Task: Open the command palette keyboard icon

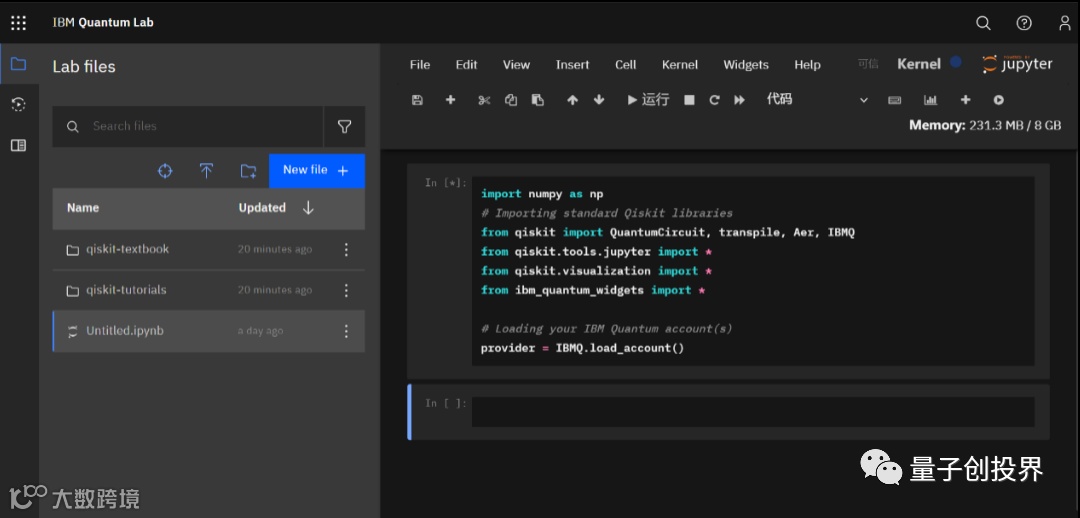Action: 895,100
